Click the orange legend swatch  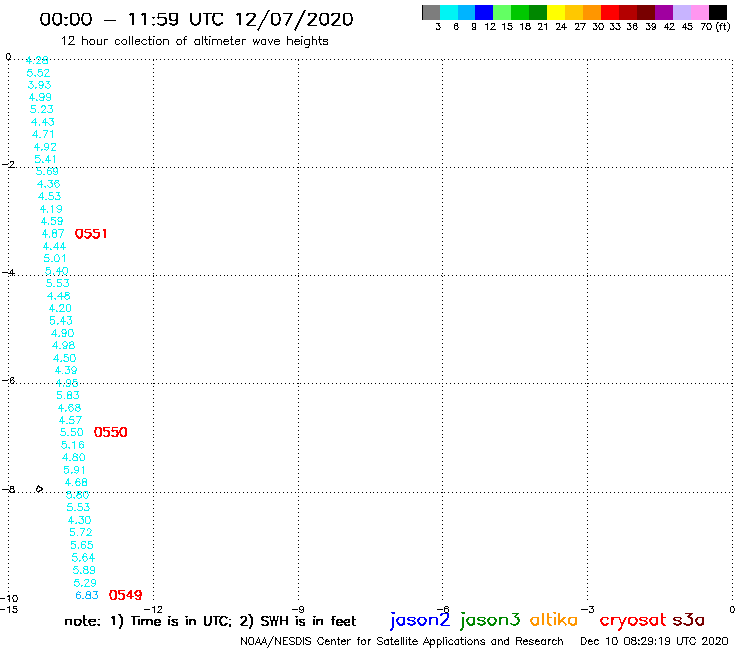[x=592, y=12]
